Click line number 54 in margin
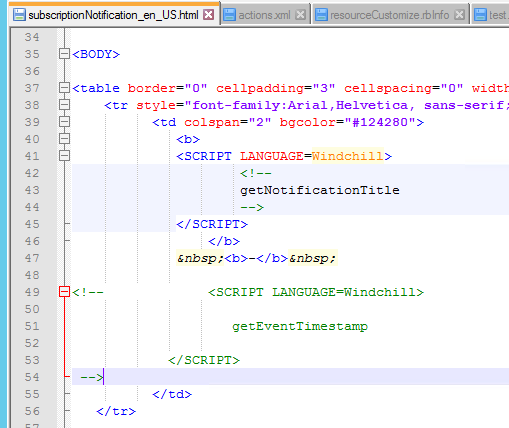509x428 pixels. click(x=32, y=377)
